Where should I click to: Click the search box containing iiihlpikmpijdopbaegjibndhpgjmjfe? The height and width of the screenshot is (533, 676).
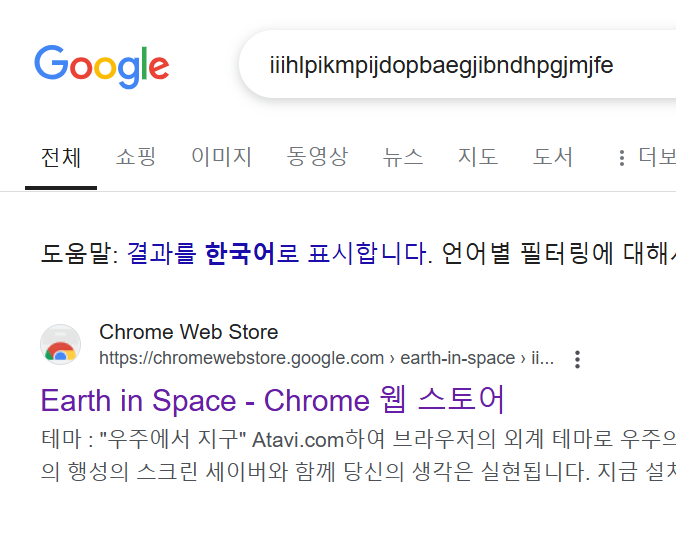457,65
